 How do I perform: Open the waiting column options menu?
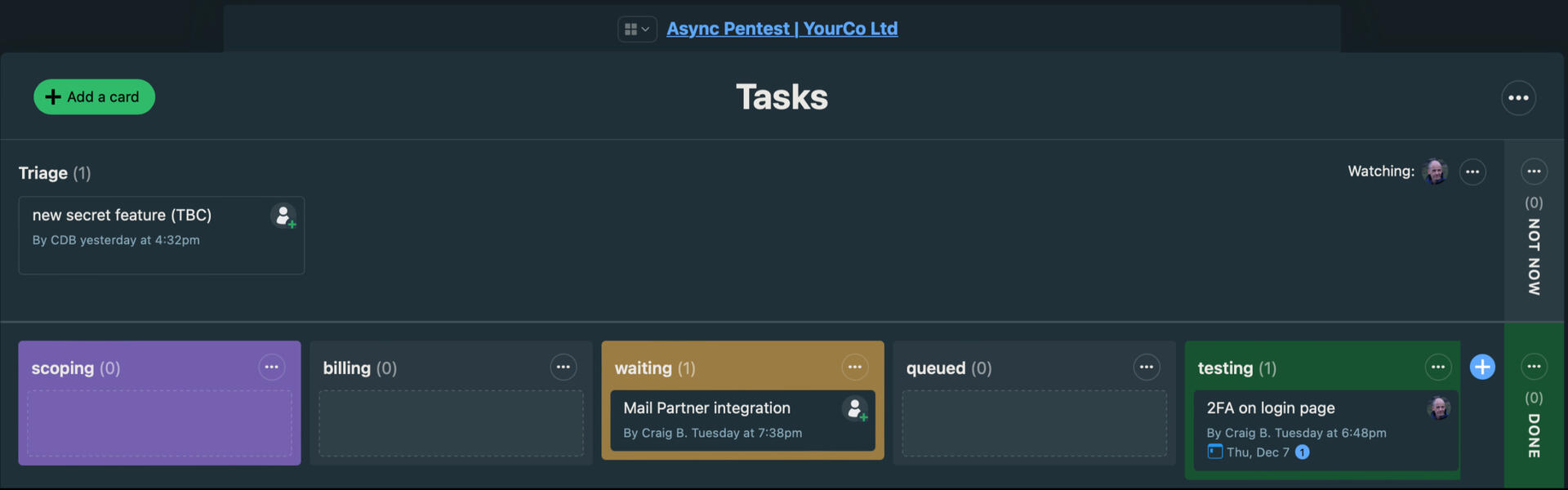[855, 367]
